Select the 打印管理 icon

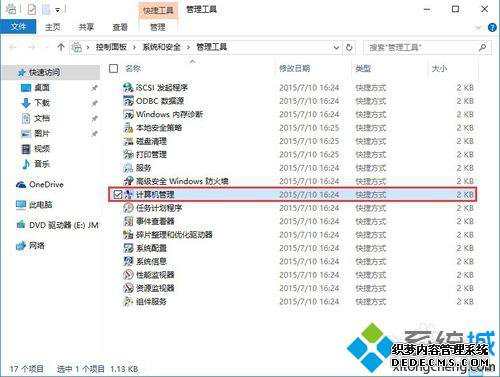pos(128,154)
